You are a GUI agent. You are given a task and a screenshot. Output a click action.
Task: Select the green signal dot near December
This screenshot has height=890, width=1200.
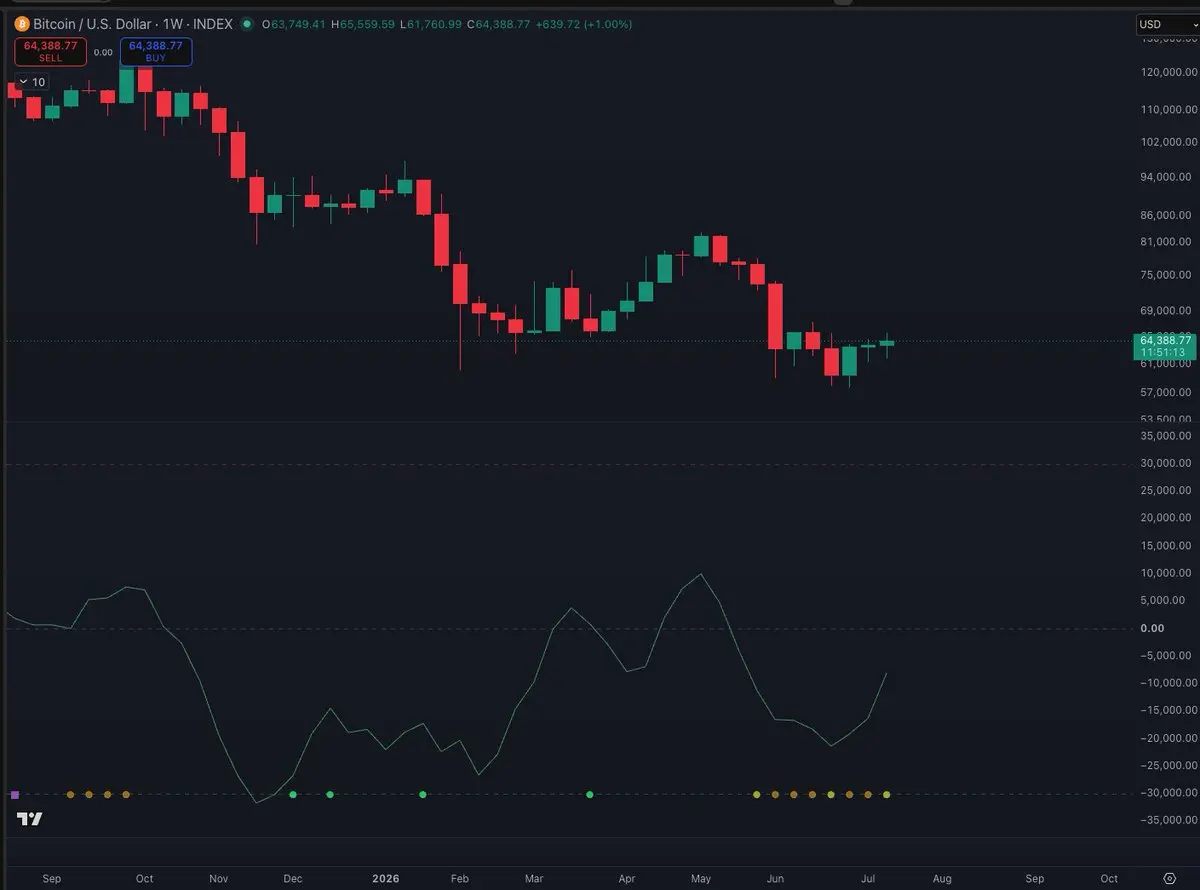click(293, 795)
